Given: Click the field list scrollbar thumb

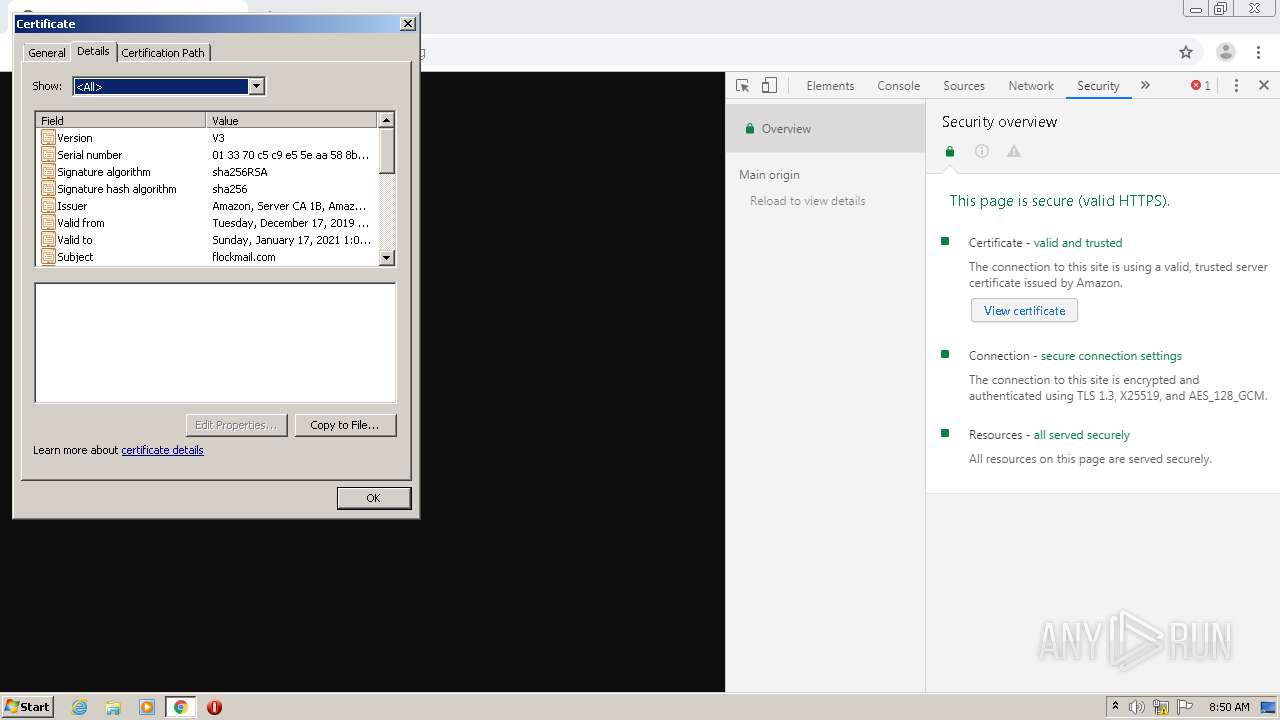Looking at the screenshot, I should pos(387,150).
